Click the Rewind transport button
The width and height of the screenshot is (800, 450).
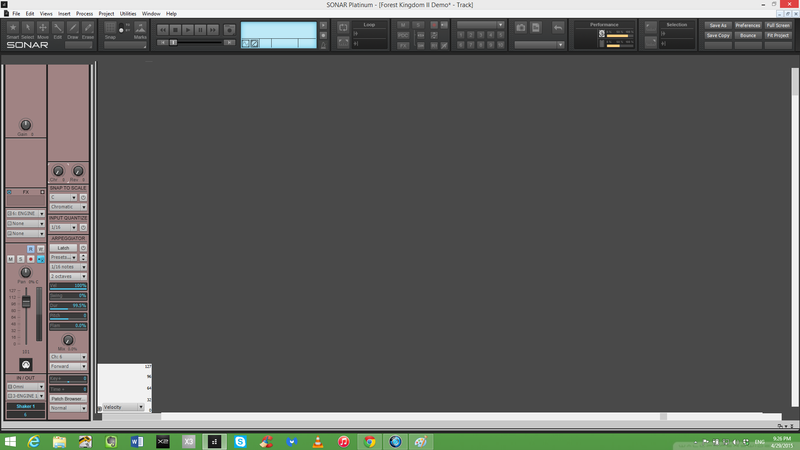click(x=163, y=31)
